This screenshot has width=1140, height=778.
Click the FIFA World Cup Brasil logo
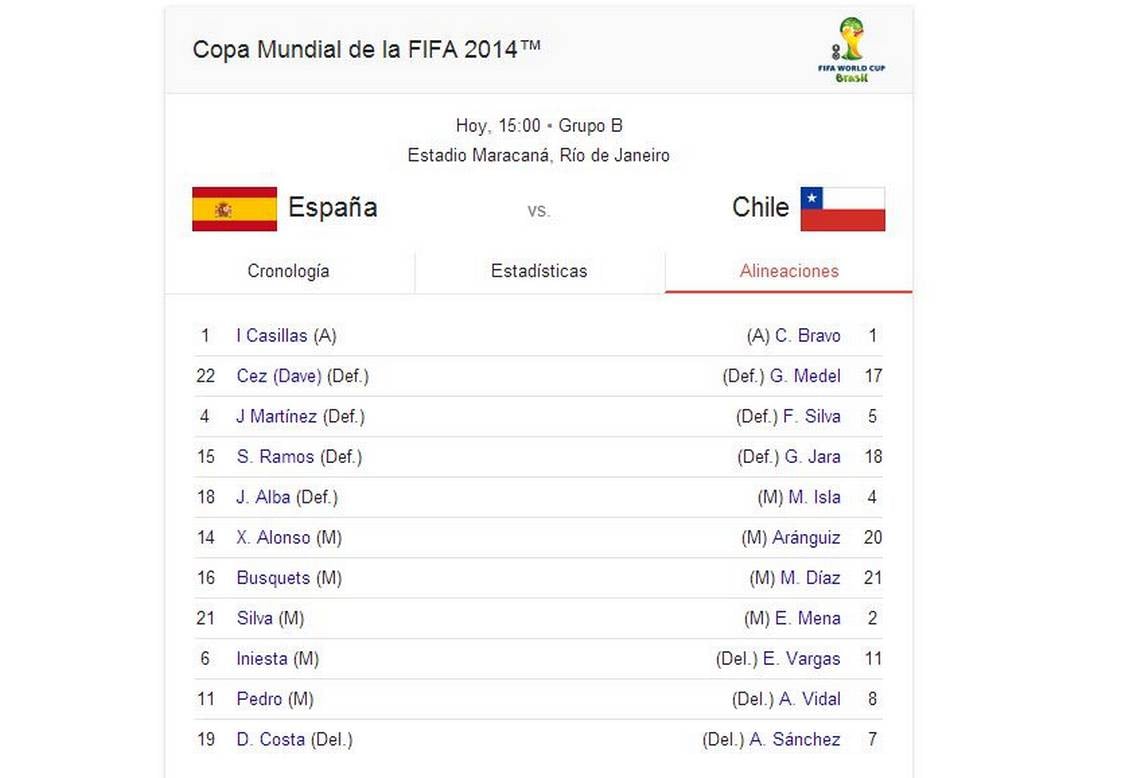pos(851,49)
